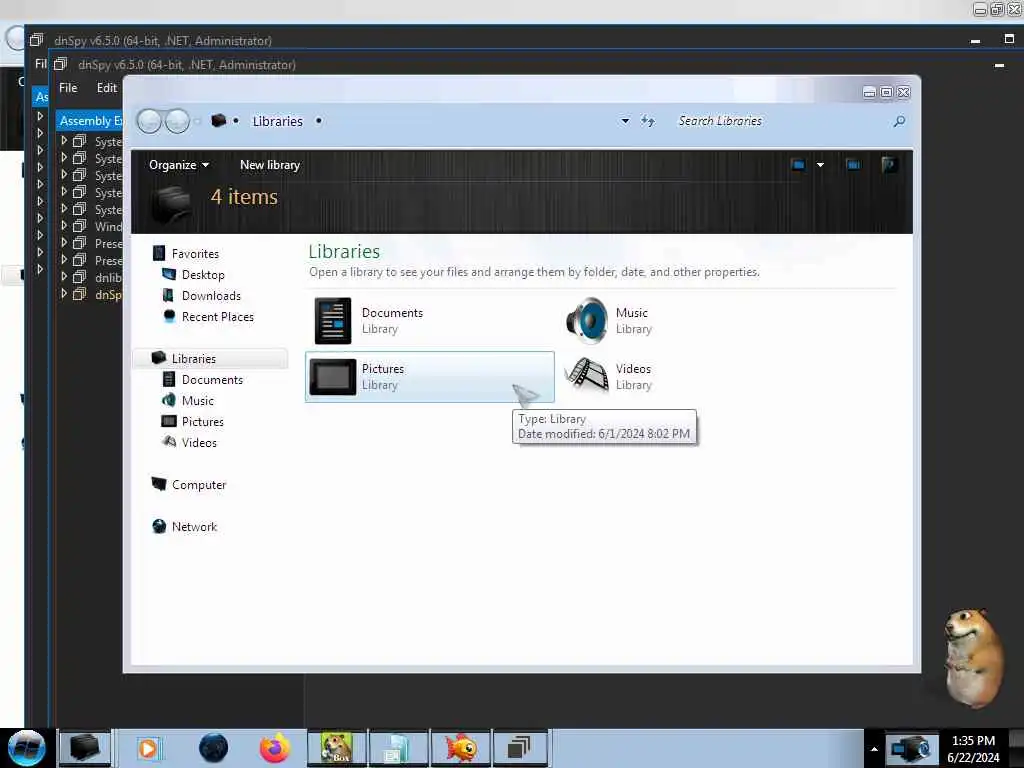Click the New library button
Image resolution: width=1024 pixels, height=768 pixels.
[270, 165]
